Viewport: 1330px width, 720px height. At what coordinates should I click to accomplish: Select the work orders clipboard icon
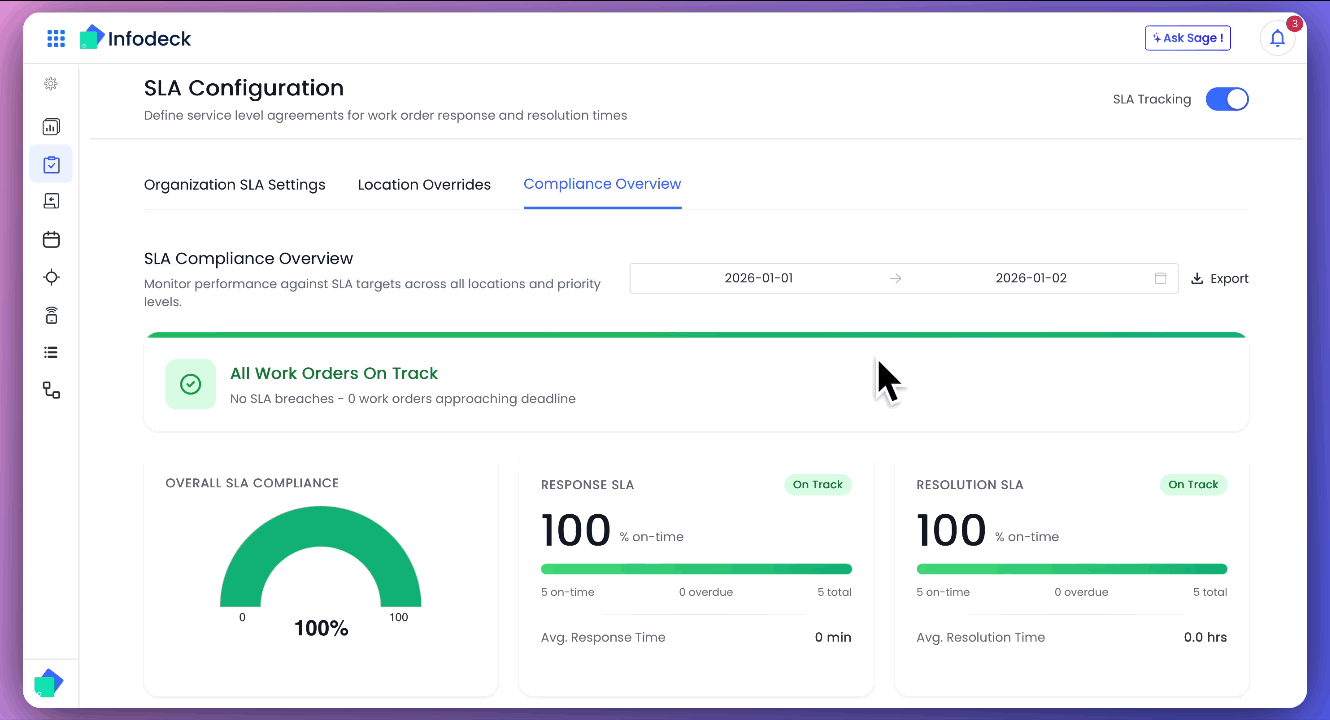click(x=51, y=163)
